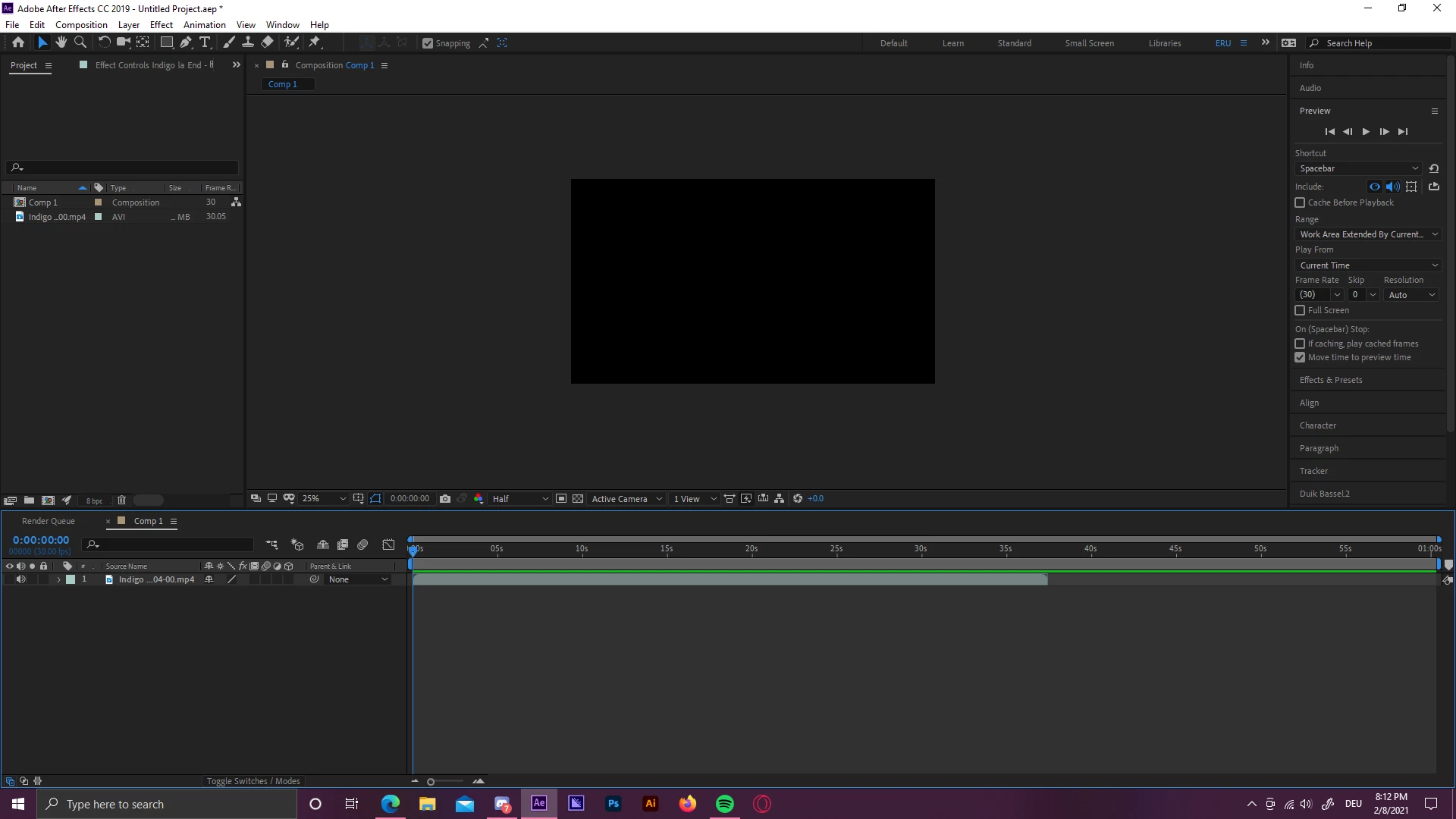This screenshot has height=819, width=1456.
Task: Create a new folder in Project panel
Action: 29,500
